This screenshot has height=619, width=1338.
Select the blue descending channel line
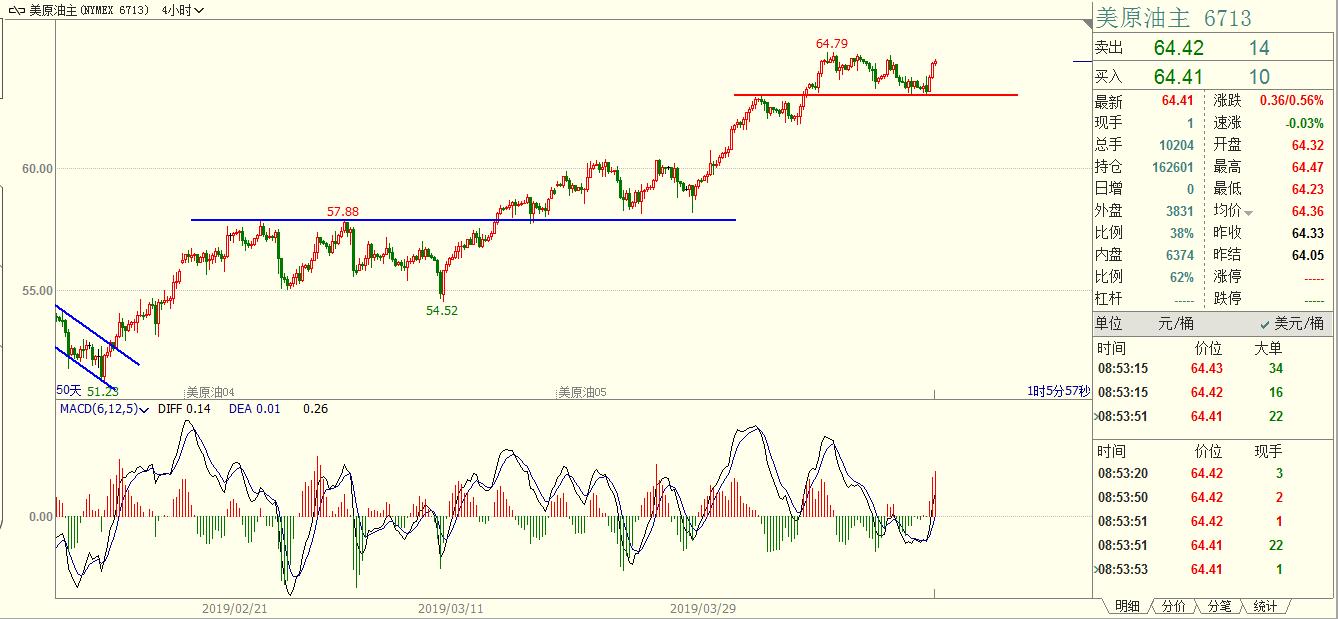[97, 335]
